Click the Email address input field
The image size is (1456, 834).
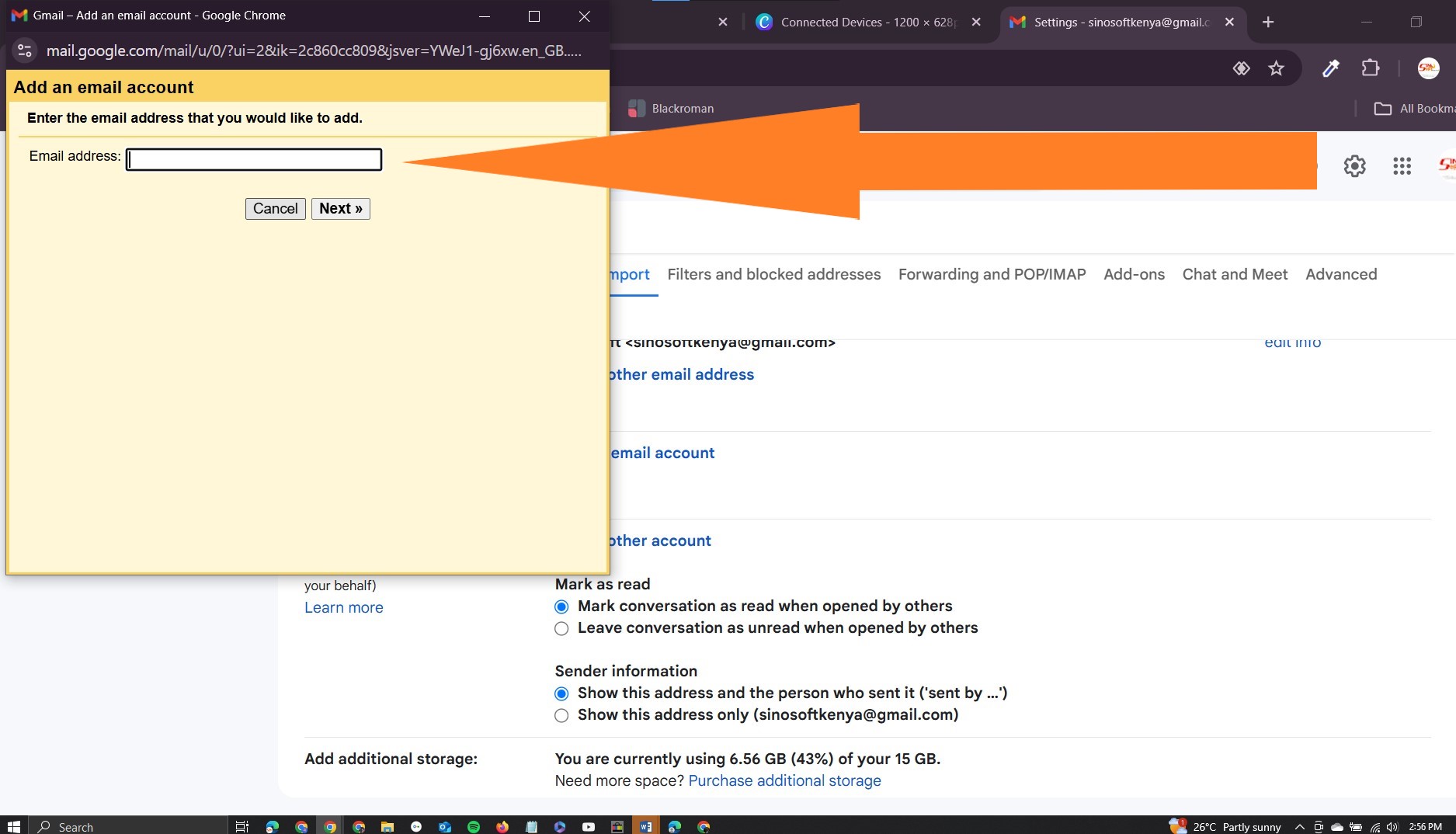(x=253, y=159)
